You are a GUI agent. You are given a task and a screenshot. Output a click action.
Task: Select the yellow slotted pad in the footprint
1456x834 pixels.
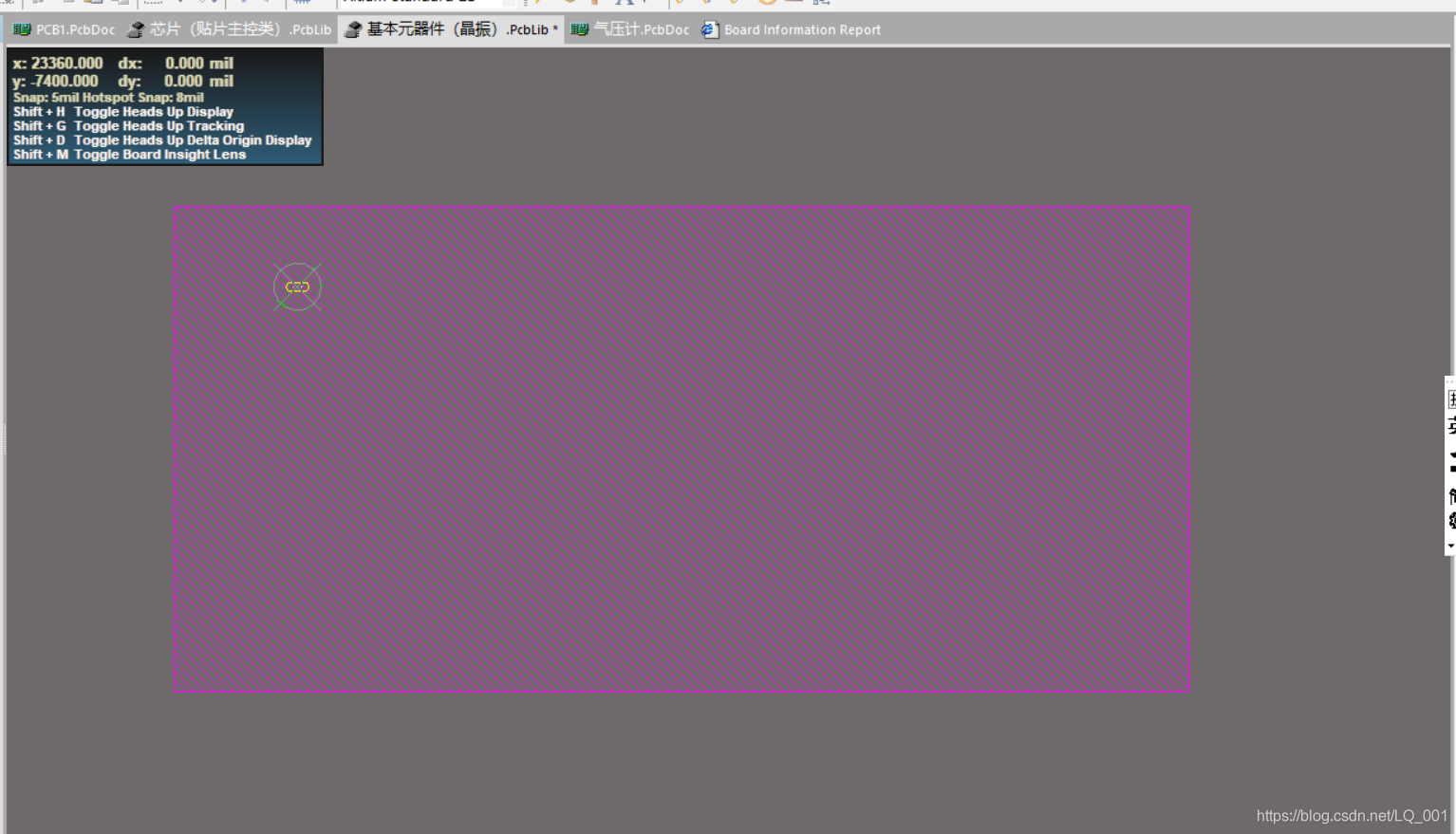click(x=297, y=287)
